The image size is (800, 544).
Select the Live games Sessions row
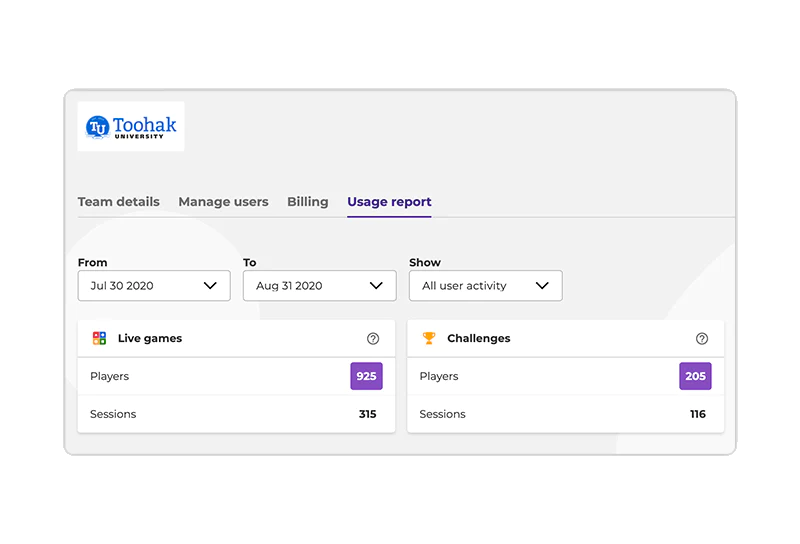pos(236,414)
